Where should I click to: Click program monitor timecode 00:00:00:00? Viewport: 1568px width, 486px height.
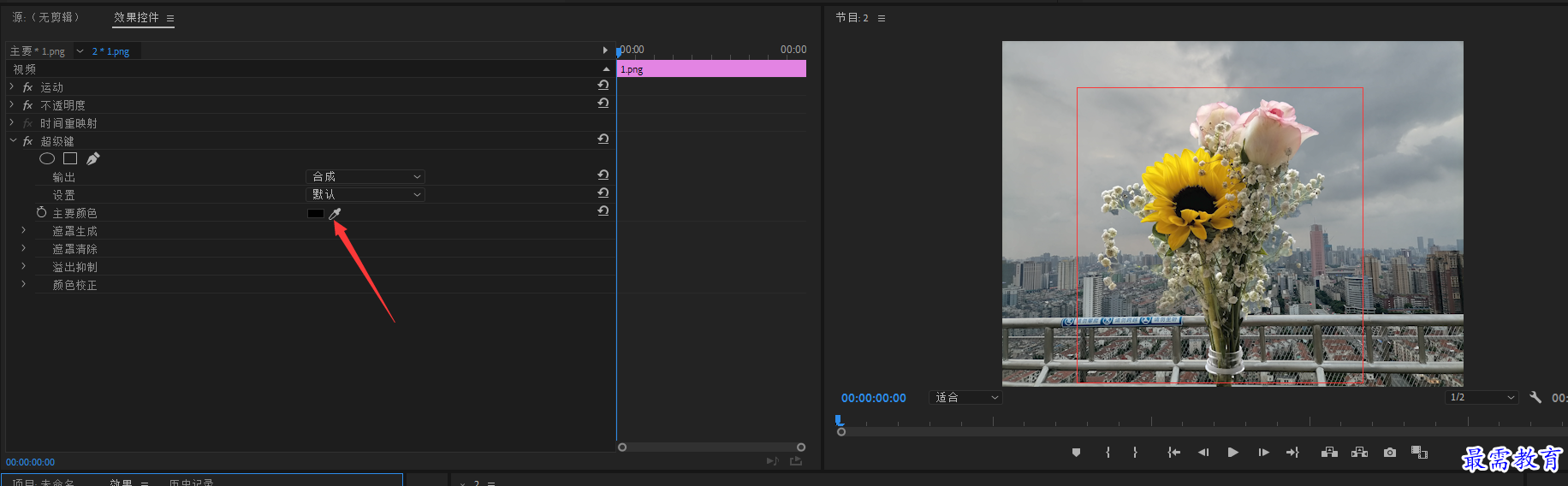(x=873, y=398)
